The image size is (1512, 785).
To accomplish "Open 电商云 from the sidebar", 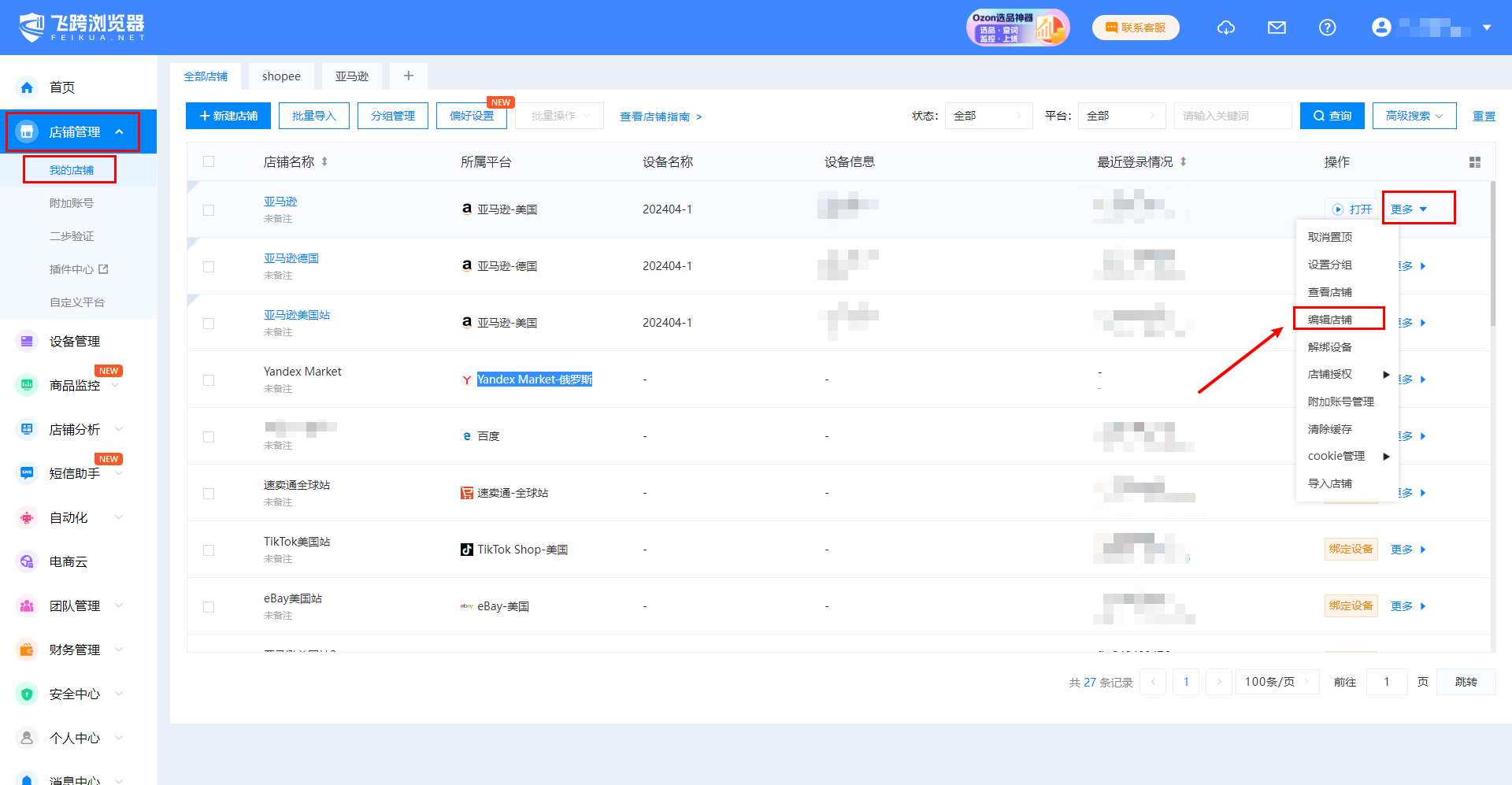I will [x=68, y=561].
